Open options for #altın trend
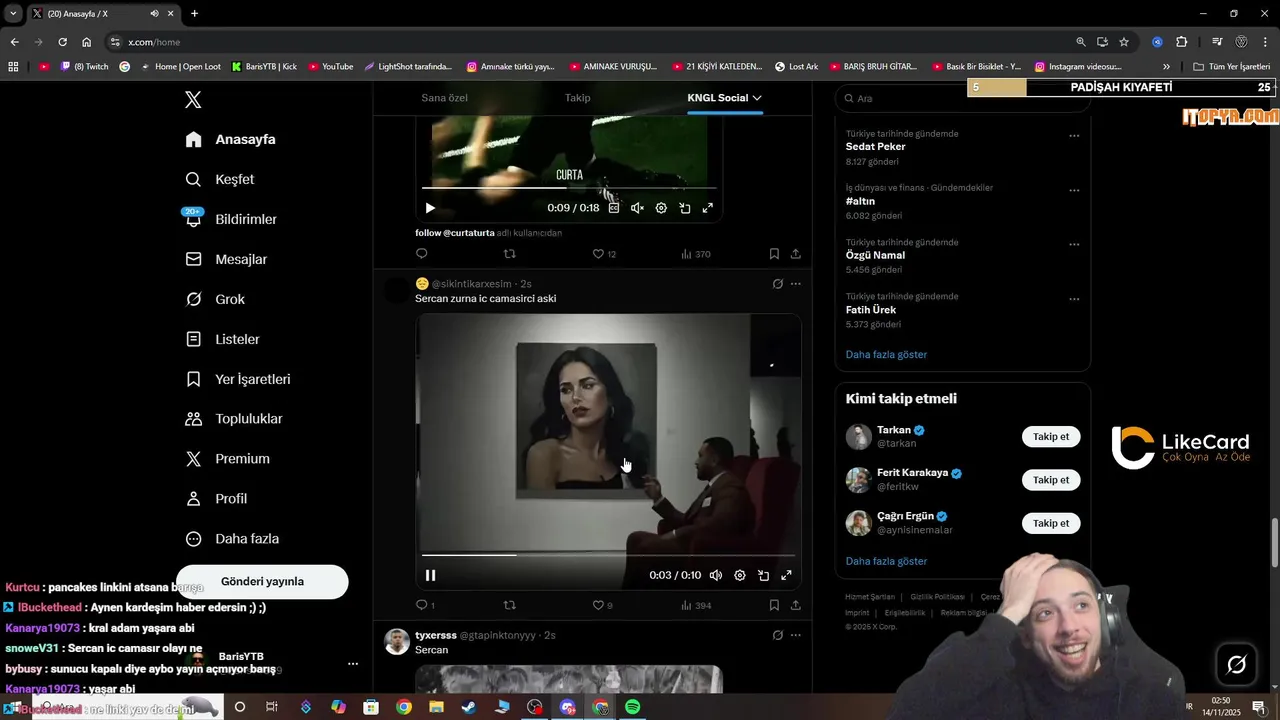Viewport: 1280px width, 720px height. pos(1074,190)
